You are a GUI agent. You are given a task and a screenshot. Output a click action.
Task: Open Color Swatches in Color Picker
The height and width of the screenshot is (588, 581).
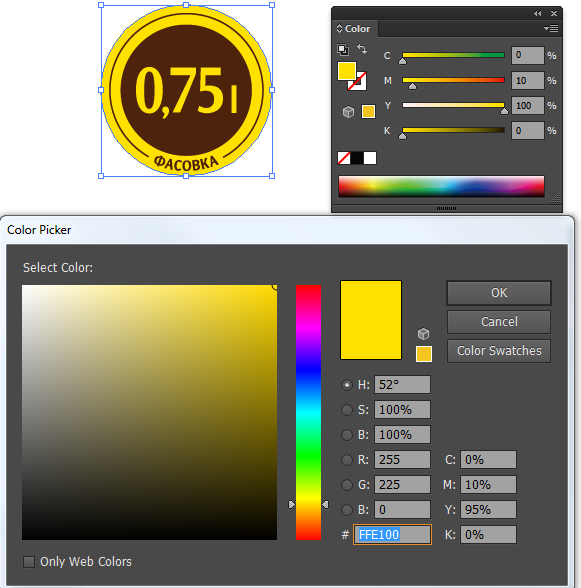coord(499,351)
